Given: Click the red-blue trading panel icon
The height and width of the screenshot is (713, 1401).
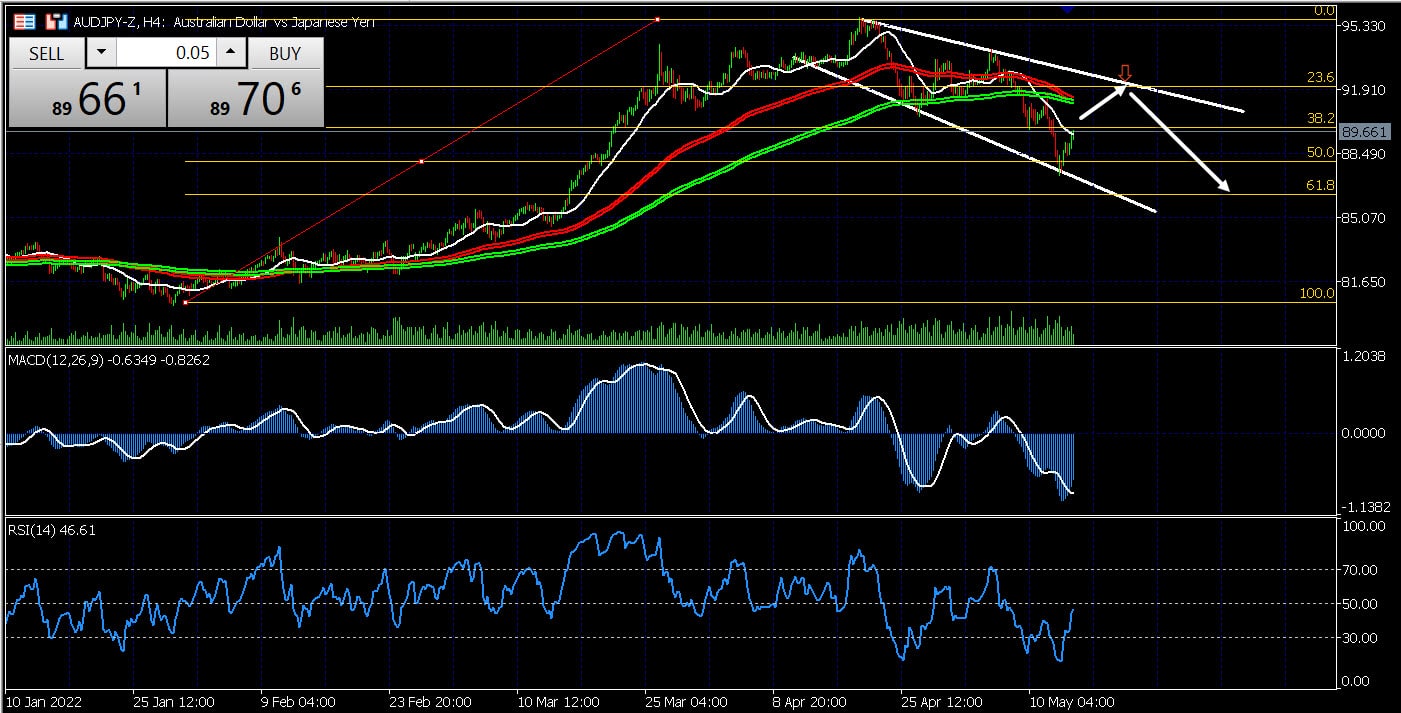Looking at the screenshot, I should [57, 21].
